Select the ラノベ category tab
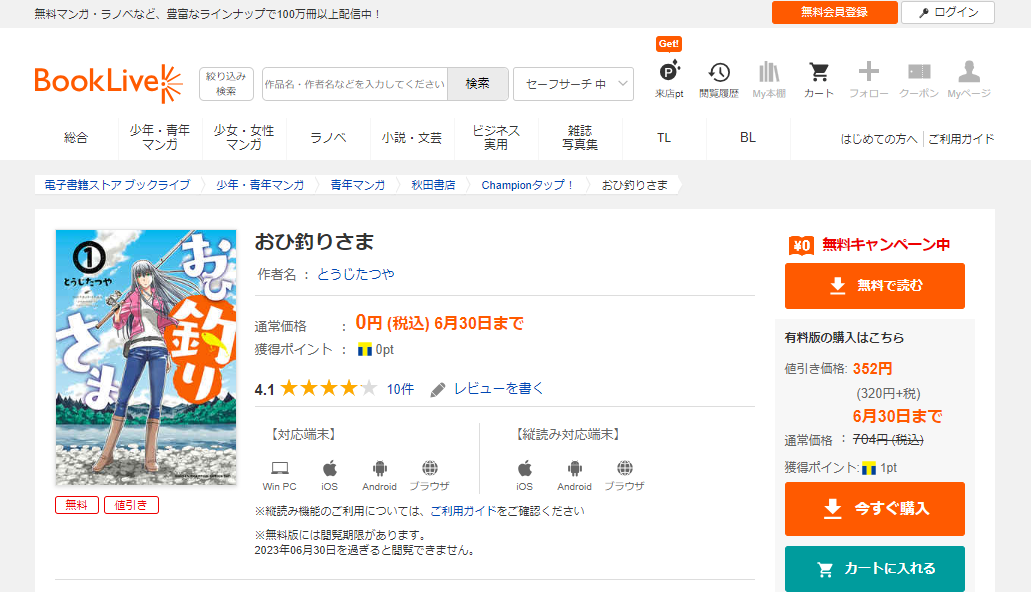This screenshot has width=1031, height=592. pos(328,138)
